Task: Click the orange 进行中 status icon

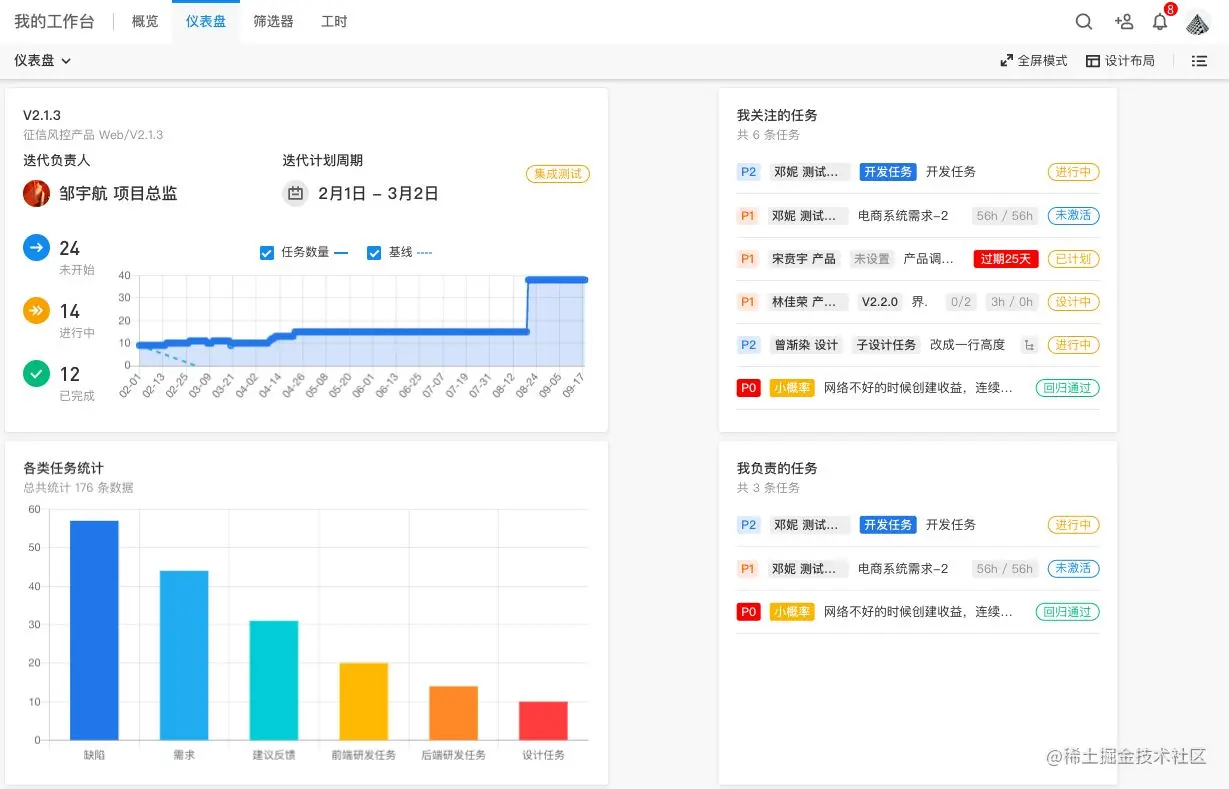Action: pyautogui.click(x=36, y=311)
